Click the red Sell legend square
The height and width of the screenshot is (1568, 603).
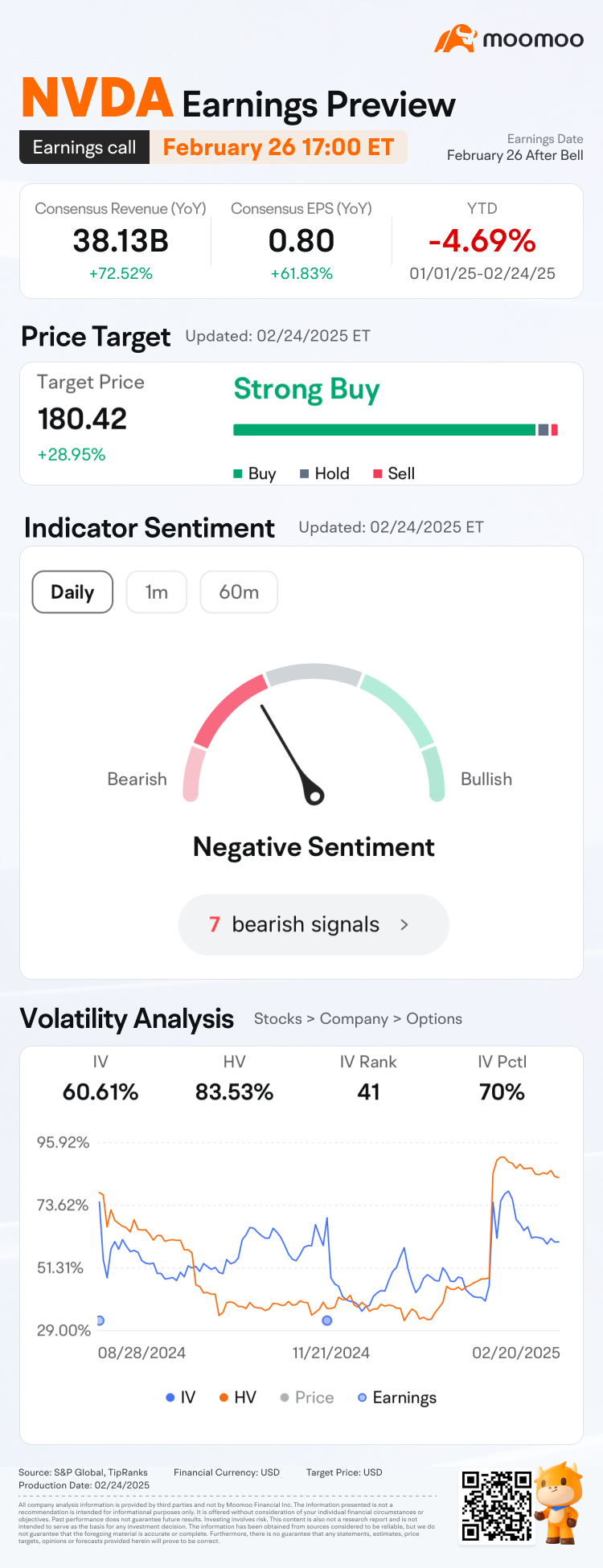377,474
